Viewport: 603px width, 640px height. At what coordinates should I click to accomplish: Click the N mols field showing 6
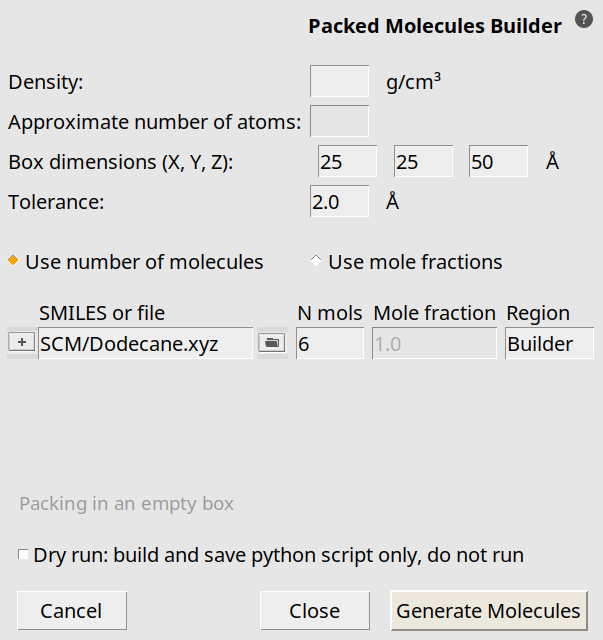pyautogui.click(x=330, y=344)
